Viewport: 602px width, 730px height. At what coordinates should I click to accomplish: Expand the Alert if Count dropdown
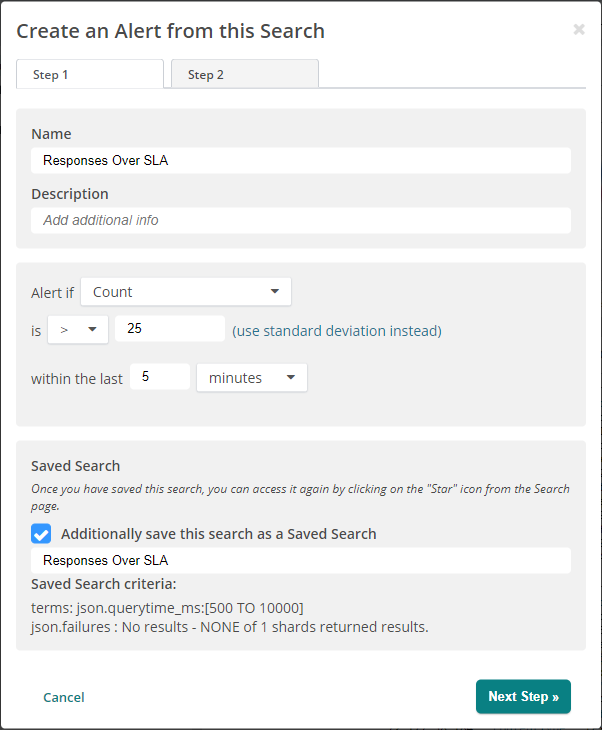coord(186,292)
